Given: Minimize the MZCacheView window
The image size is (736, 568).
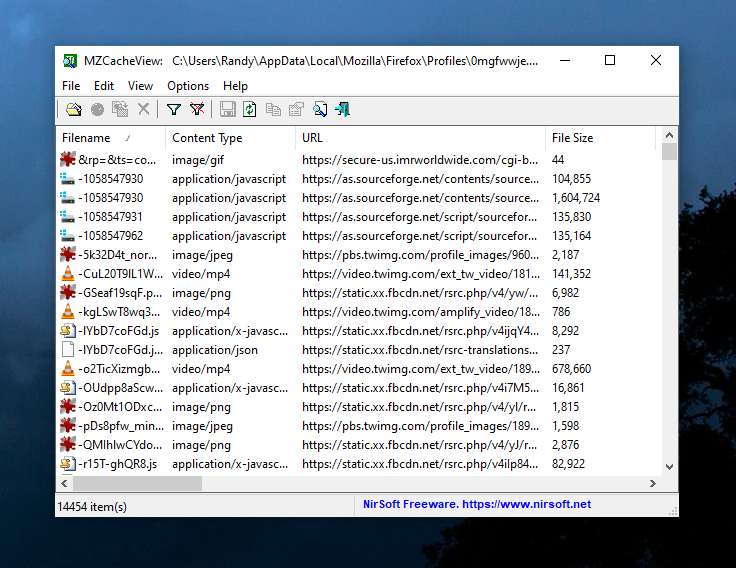Looking at the screenshot, I should (565, 60).
